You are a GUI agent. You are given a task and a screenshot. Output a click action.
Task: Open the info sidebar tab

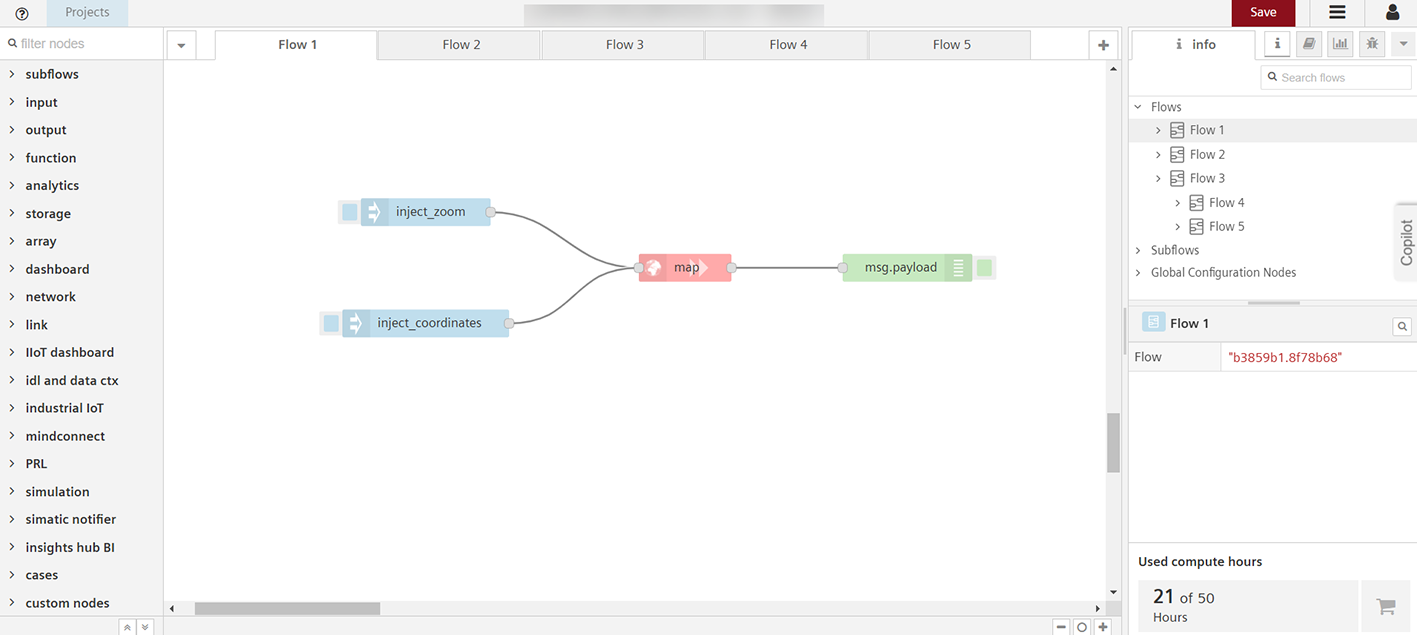tap(1195, 45)
